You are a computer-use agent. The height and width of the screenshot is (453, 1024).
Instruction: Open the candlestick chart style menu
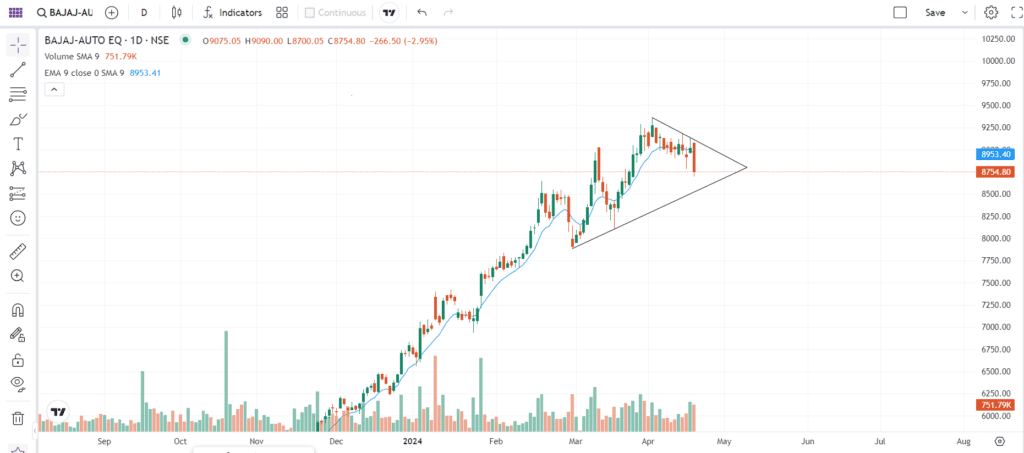(x=177, y=13)
